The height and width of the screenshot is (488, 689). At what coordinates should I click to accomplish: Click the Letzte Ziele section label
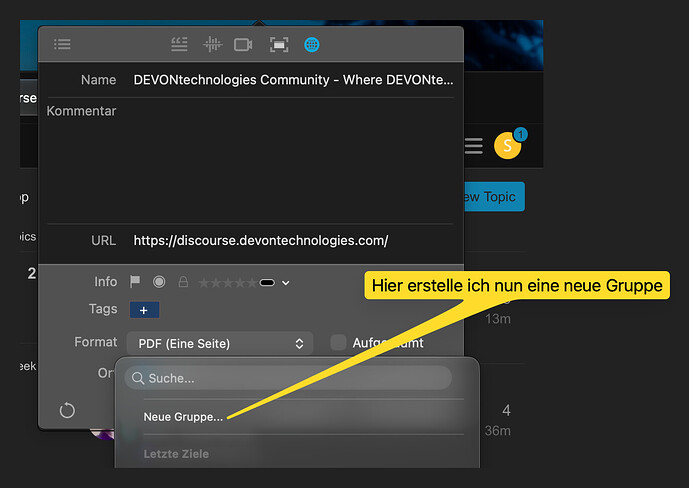tap(176, 454)
